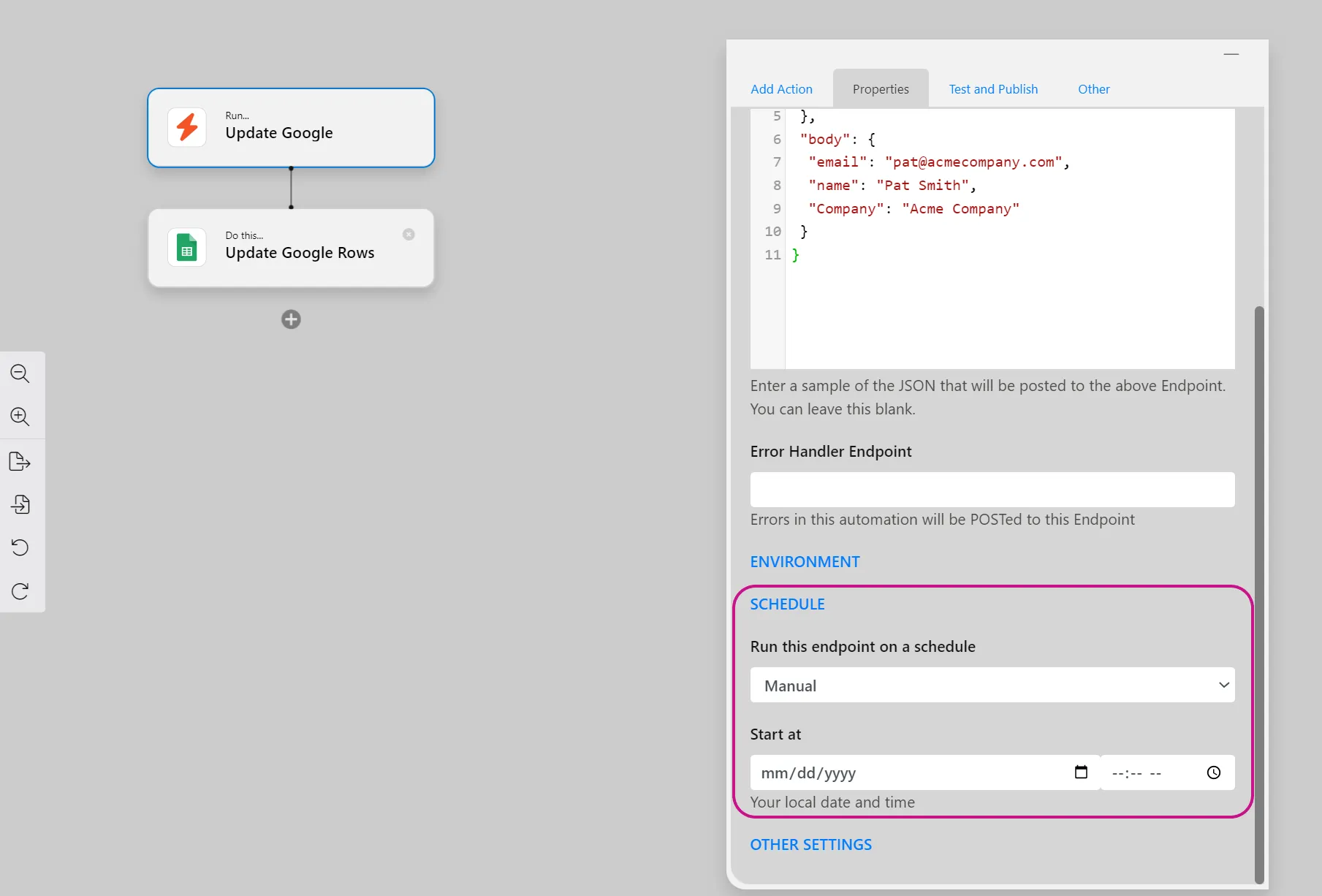The height and width of the screenshot is (896, 1322).
Task: Select the Update Google Rows action node
Action: [x=291, y=248]
